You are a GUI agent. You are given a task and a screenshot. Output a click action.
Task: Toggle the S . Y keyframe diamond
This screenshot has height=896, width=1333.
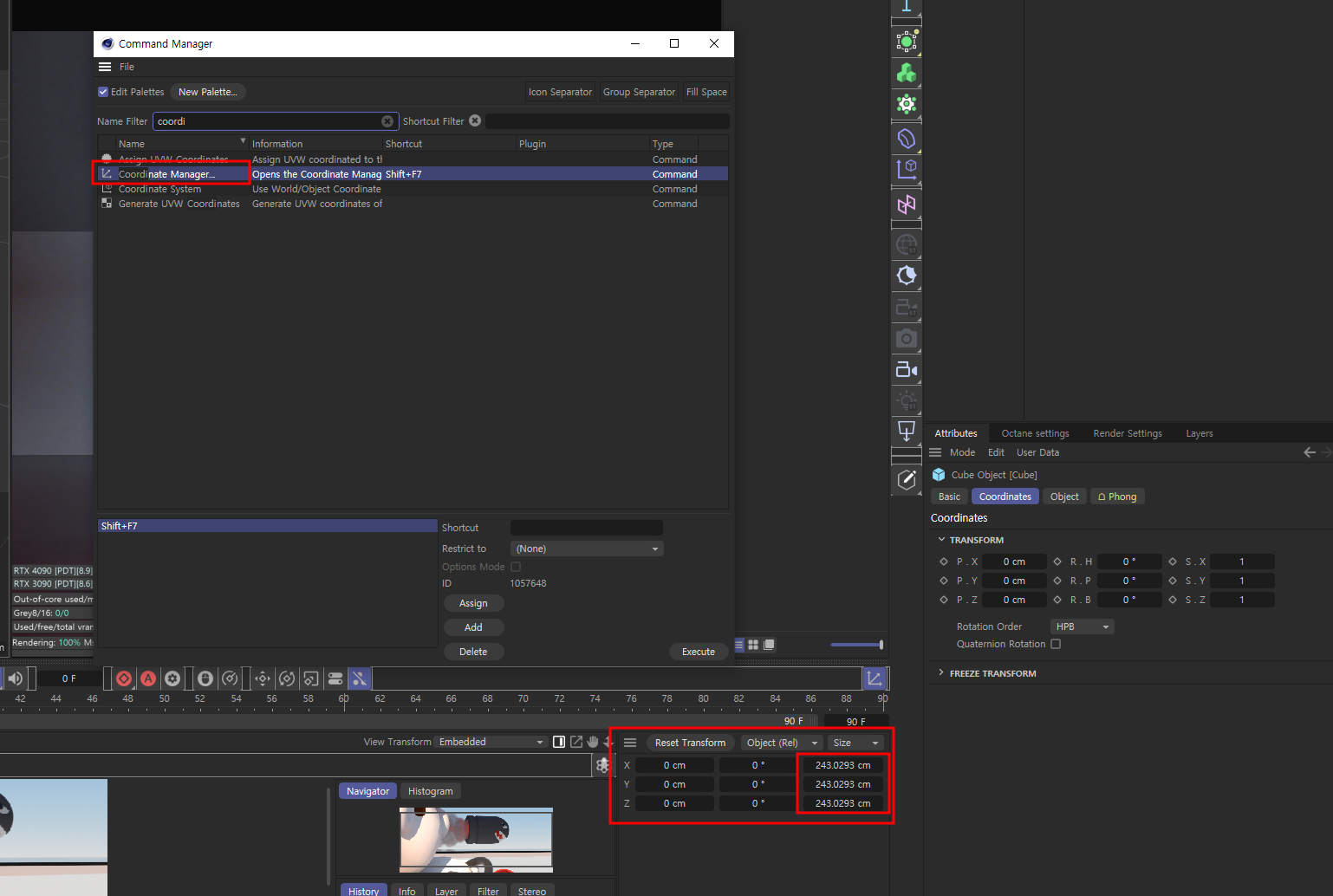point(1173,581)
